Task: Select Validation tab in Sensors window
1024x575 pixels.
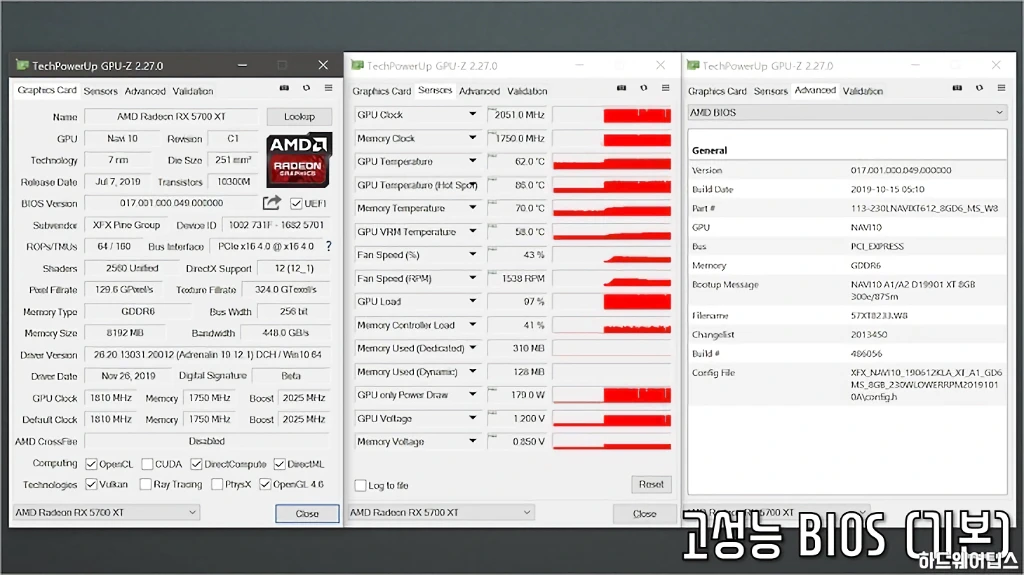Action: tap(527, 91)
